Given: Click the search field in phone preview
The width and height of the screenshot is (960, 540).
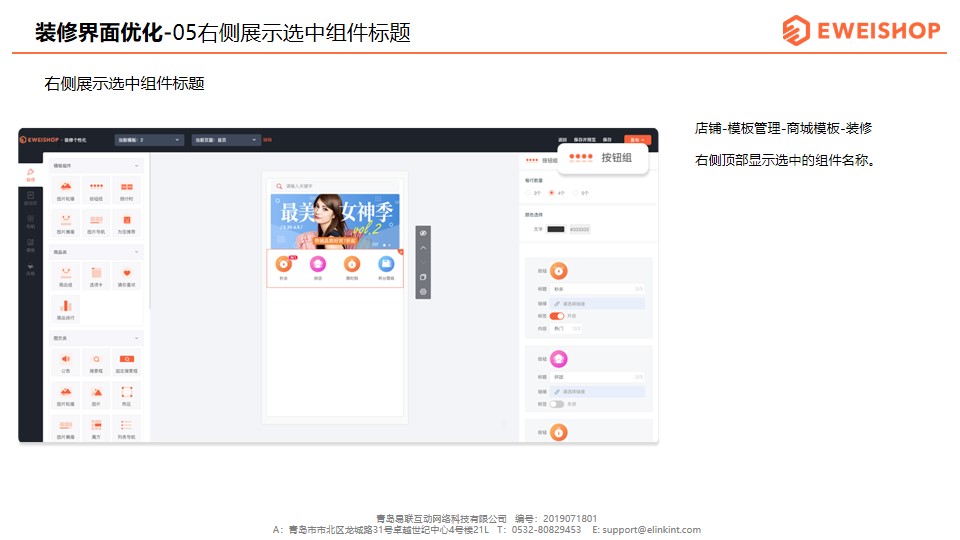Looking at the screenshot, I should click(x=335, y=186).
